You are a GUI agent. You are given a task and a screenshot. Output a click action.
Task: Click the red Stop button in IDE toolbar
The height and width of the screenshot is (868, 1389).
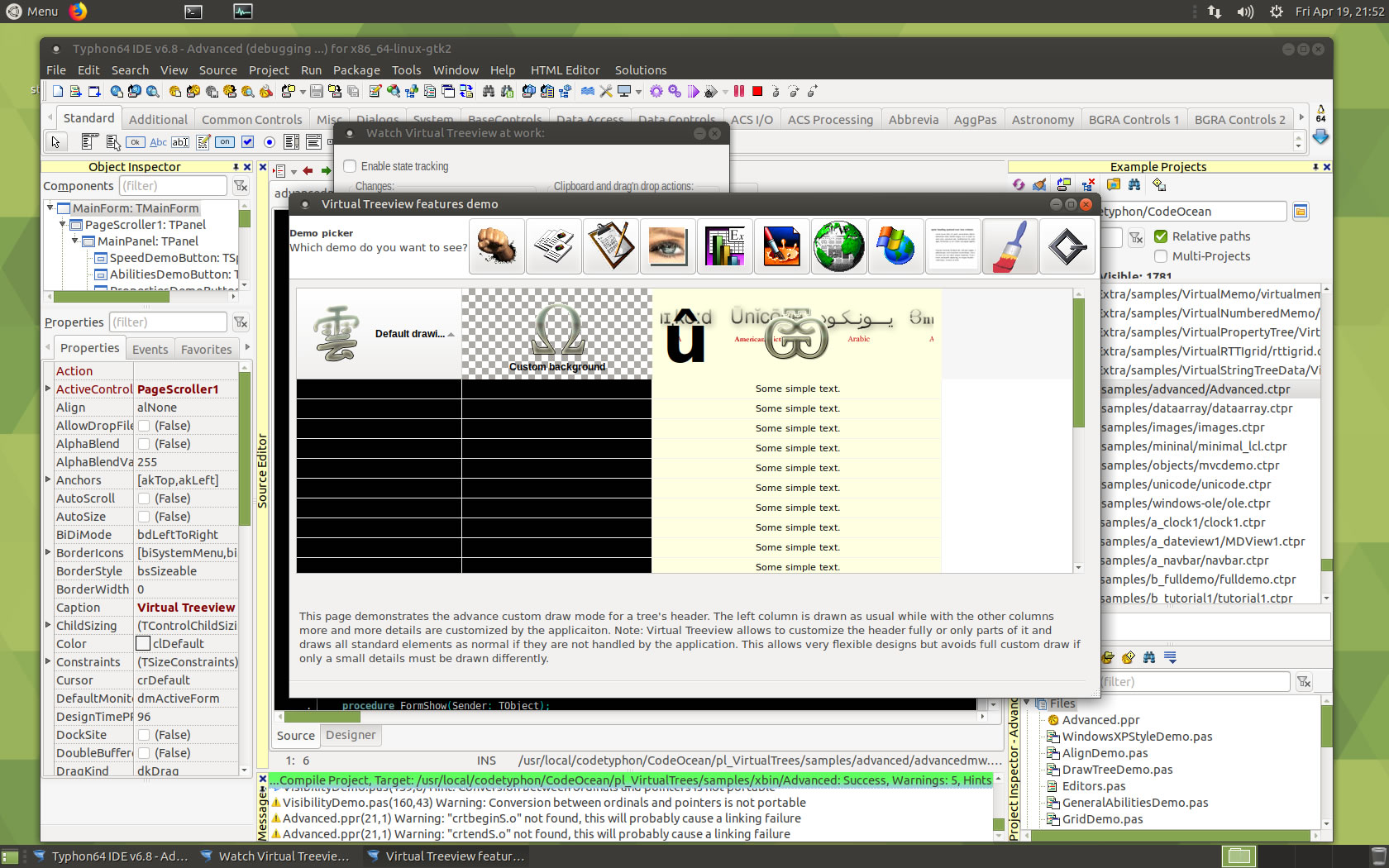coord(757,91)
